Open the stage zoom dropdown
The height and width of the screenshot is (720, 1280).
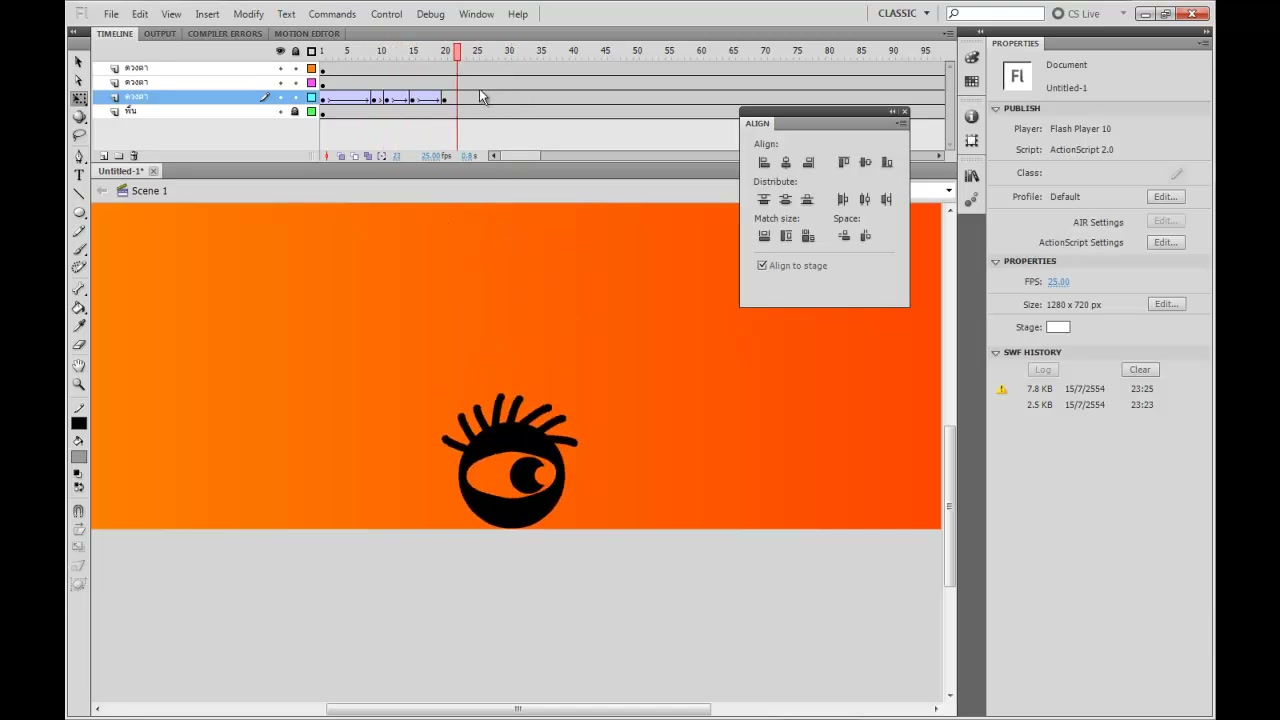click(x=948, y=190)
